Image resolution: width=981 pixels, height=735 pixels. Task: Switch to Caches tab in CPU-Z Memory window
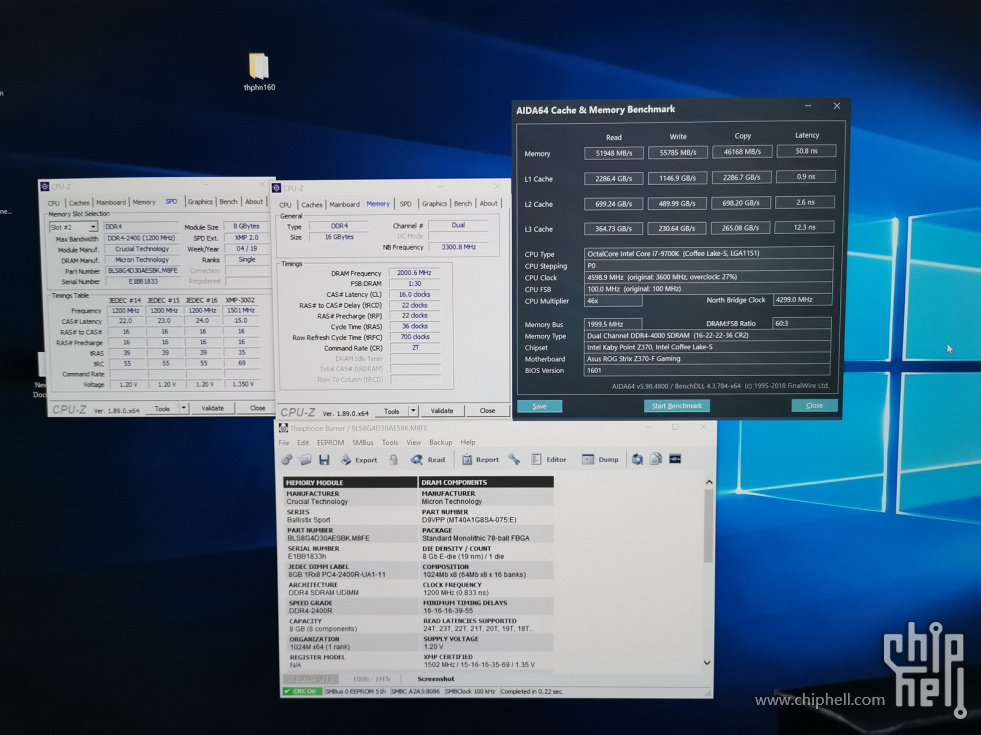pyautogui.click(x=312, y=205)
